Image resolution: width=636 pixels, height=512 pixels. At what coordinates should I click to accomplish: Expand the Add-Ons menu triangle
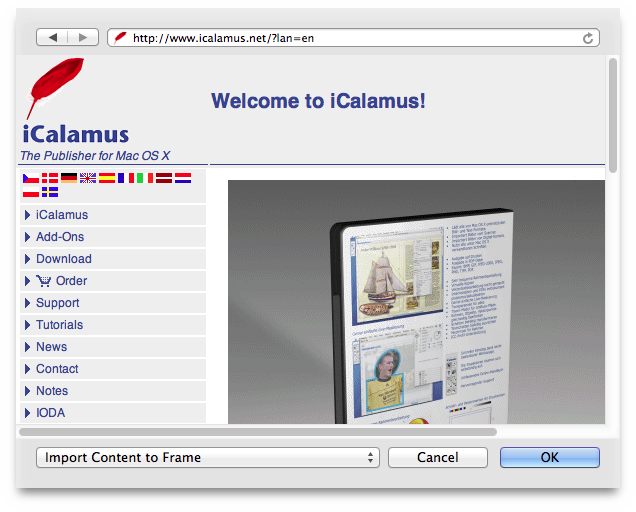click(x=27, y=237)
